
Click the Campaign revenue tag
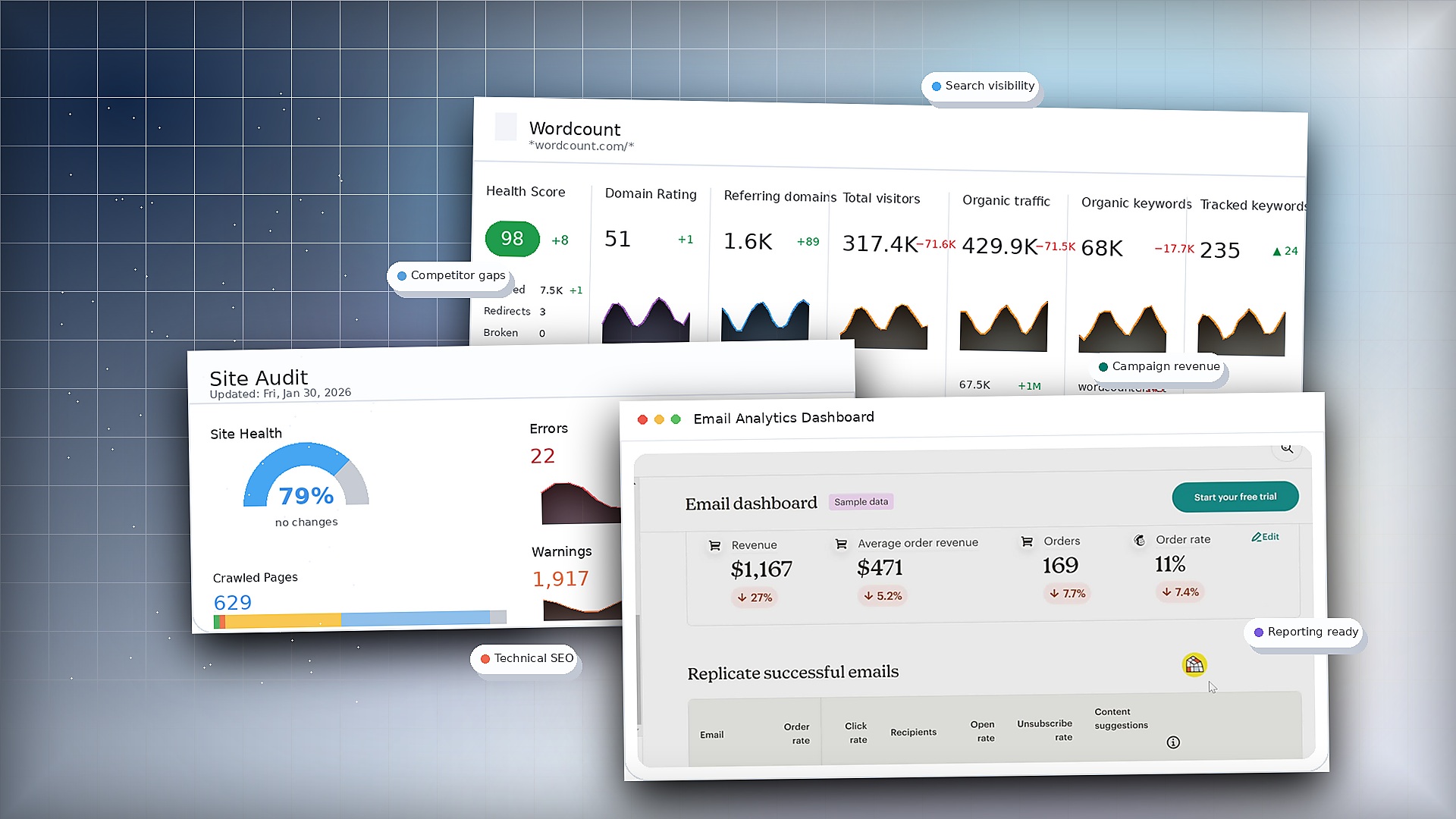(x=1157, y=366)
